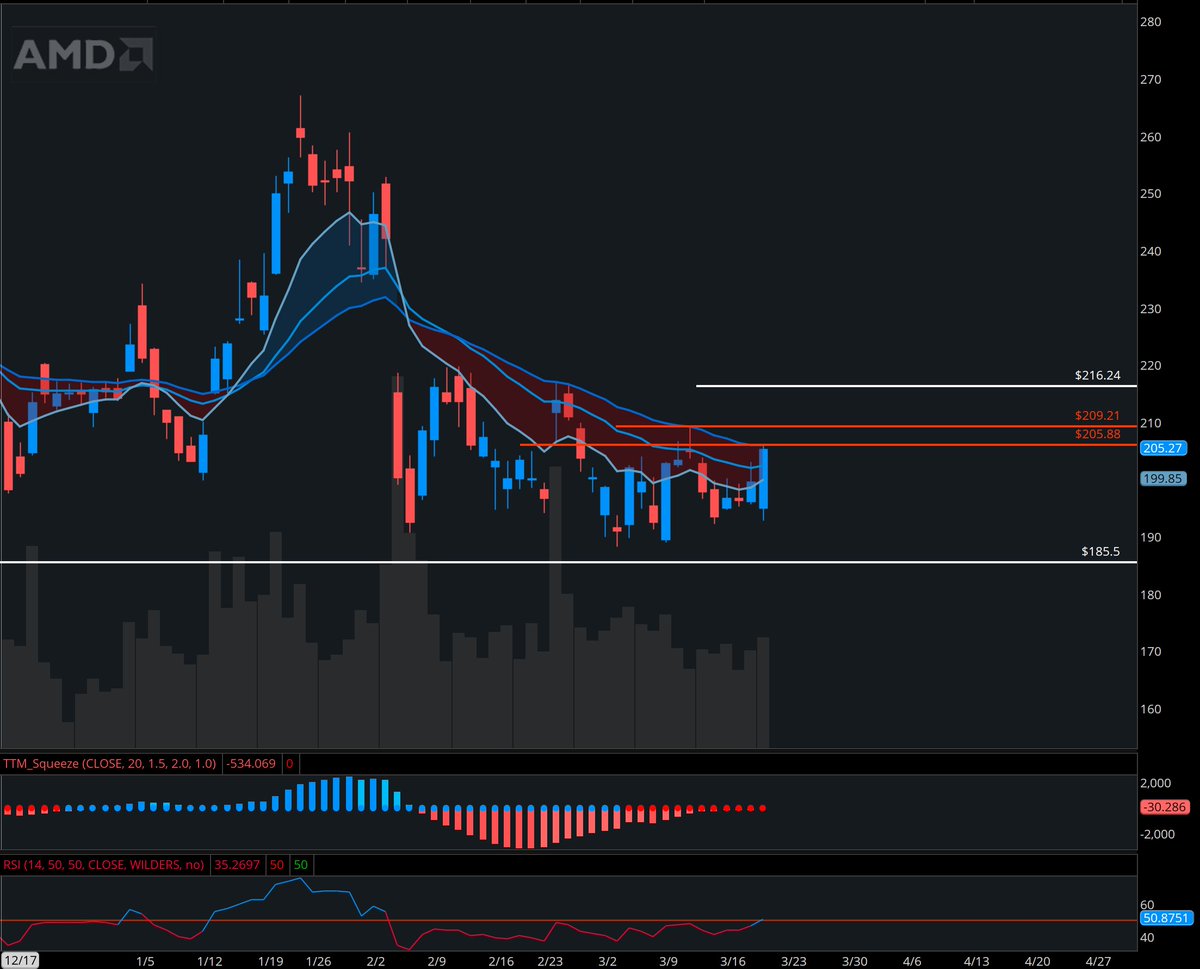
Task: Click the 1/26 date on time axis
Action: [x=319, y=960]
